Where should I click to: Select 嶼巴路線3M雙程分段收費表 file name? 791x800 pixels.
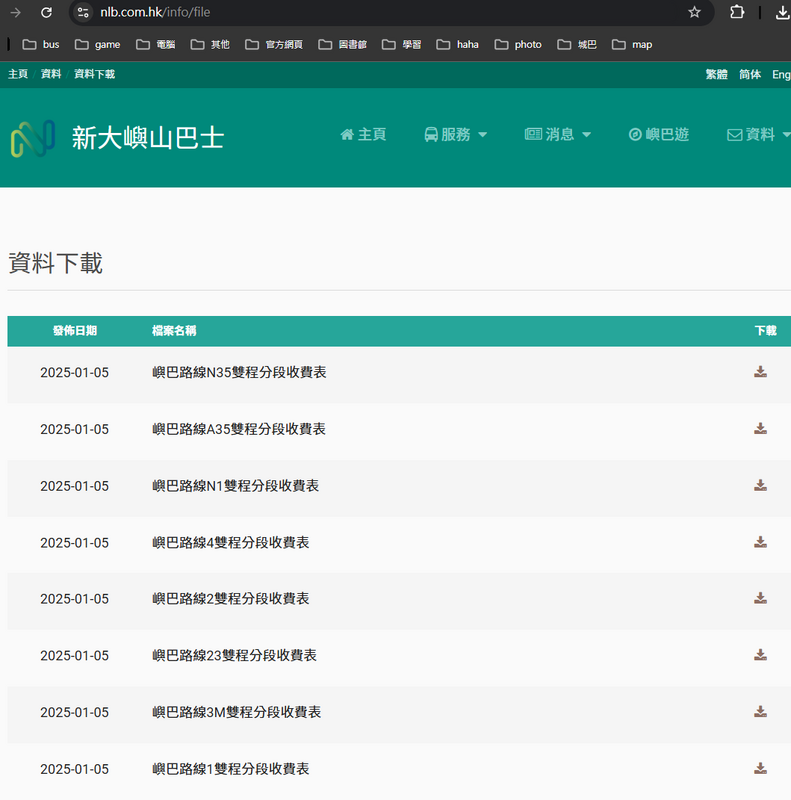[236, 711]
